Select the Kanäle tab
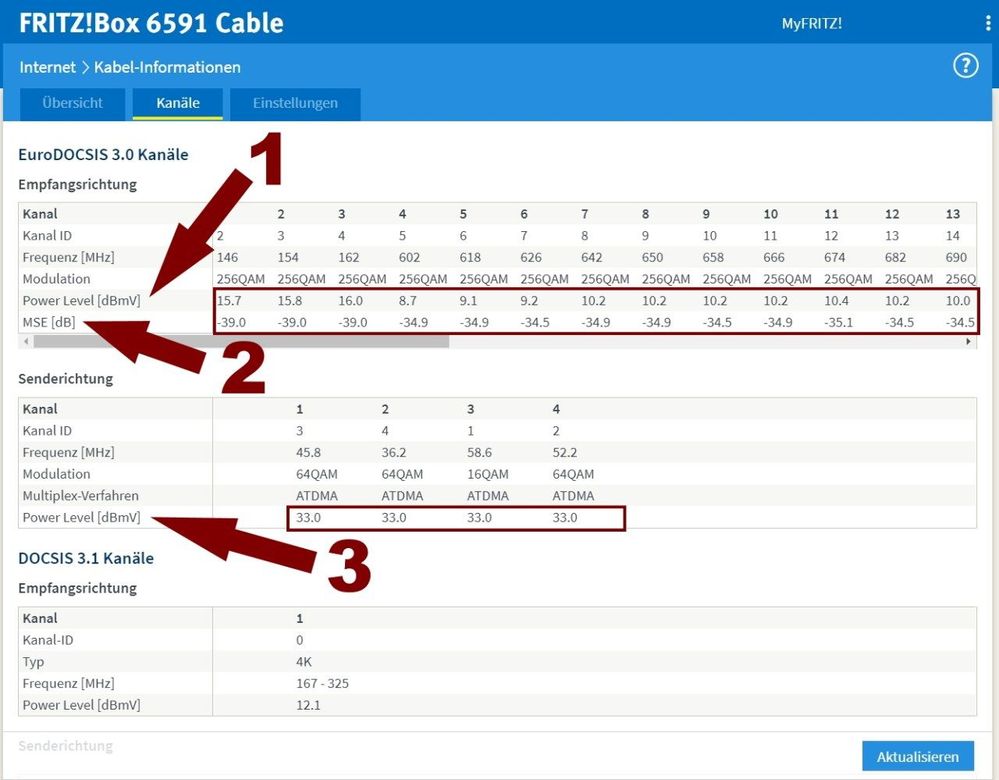 pos(178,103)
